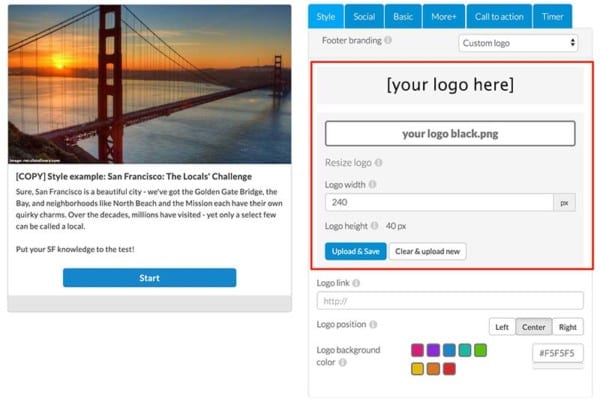600x399 pixels.
Task: Click the Upload & Save button
Action: tap(355, 251)
